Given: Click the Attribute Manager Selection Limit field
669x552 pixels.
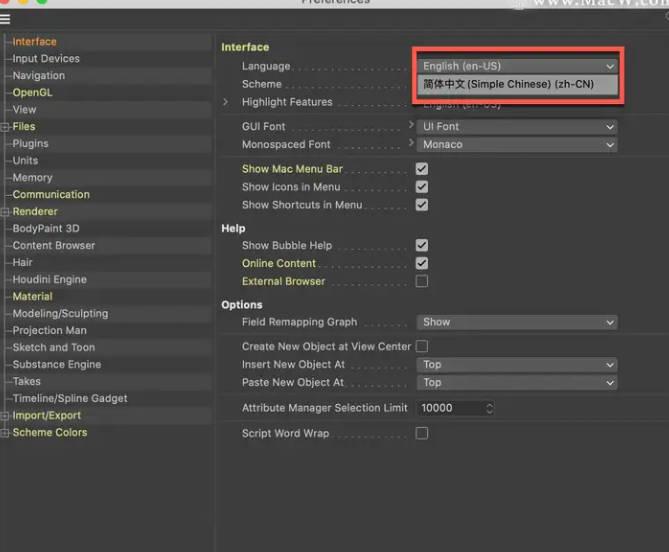Looking at the screenshot, I should click(x=450, y=408).
